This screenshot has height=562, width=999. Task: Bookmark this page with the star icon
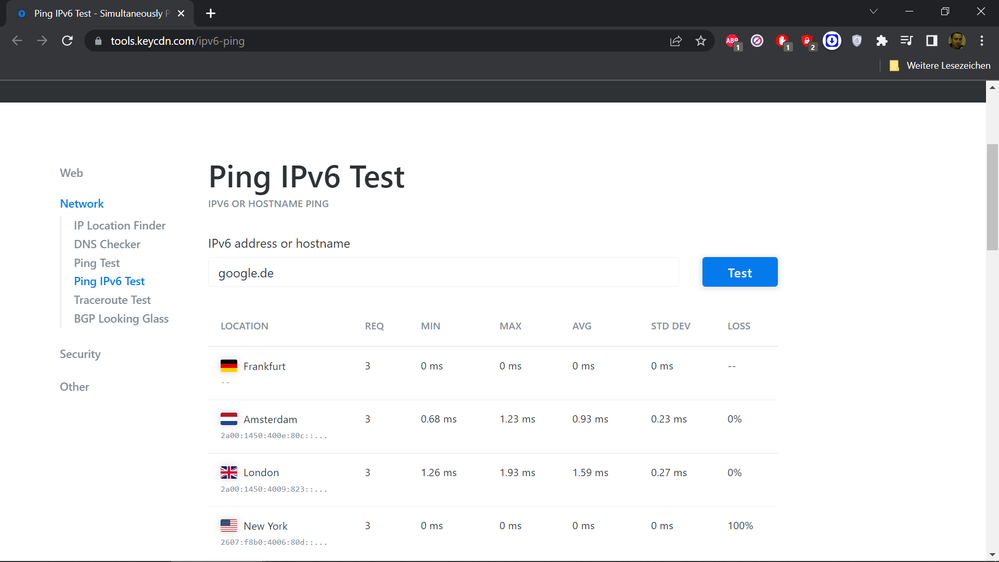coord(701,41)
